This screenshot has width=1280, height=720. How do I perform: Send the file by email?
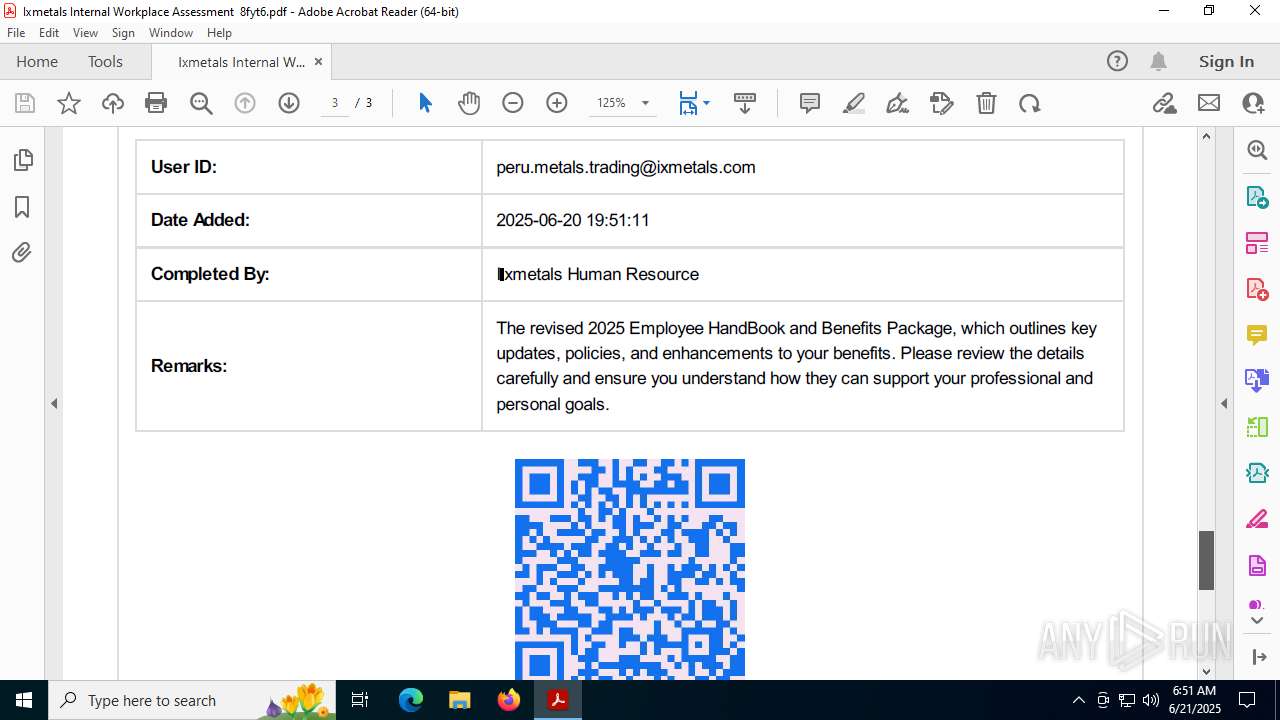[1209, 103]
